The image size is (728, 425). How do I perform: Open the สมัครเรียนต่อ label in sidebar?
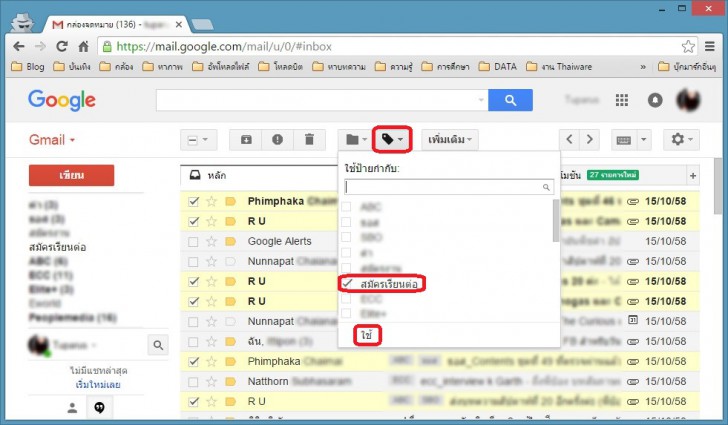58,247
